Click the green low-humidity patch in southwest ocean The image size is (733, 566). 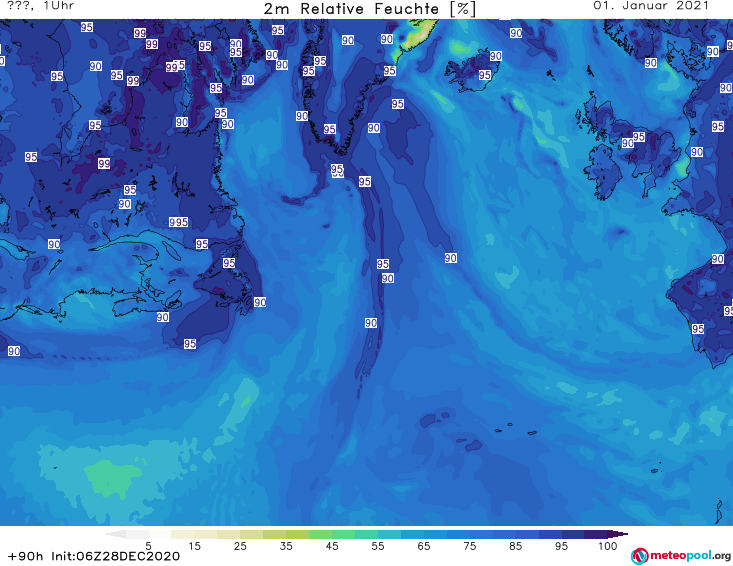[111, 477]
